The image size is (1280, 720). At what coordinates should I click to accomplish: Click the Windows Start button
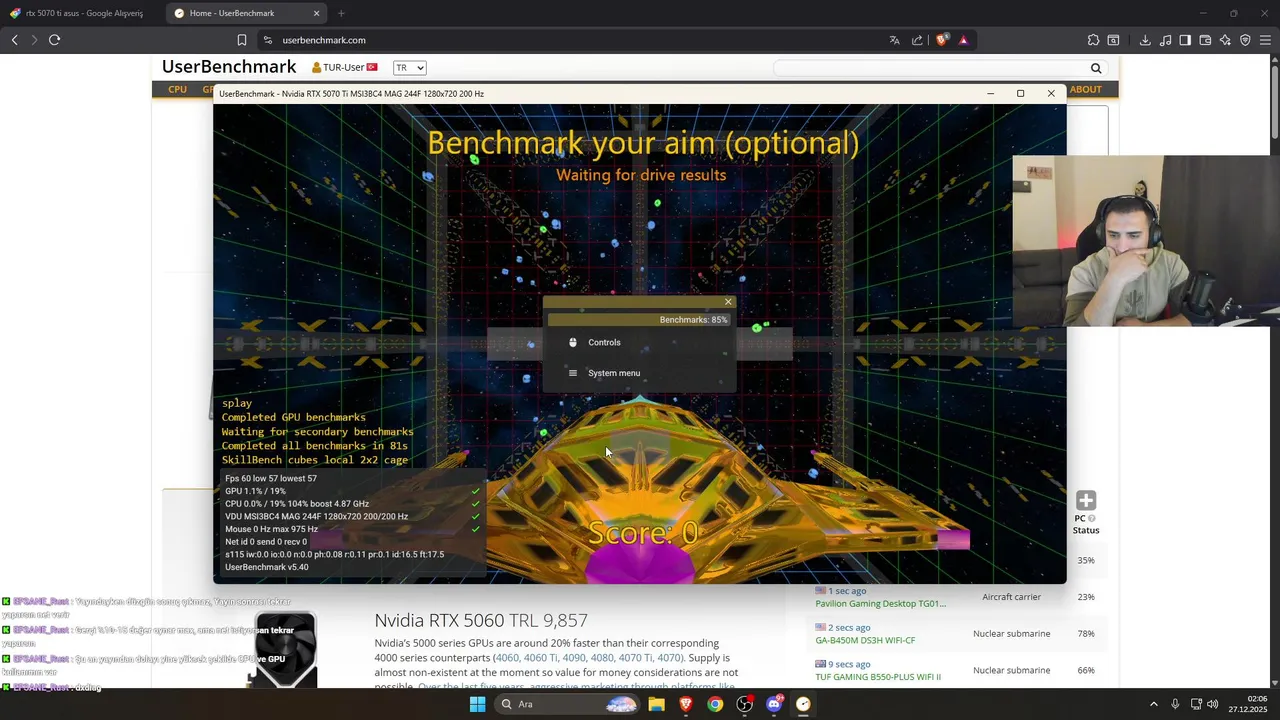click(477, 704)
